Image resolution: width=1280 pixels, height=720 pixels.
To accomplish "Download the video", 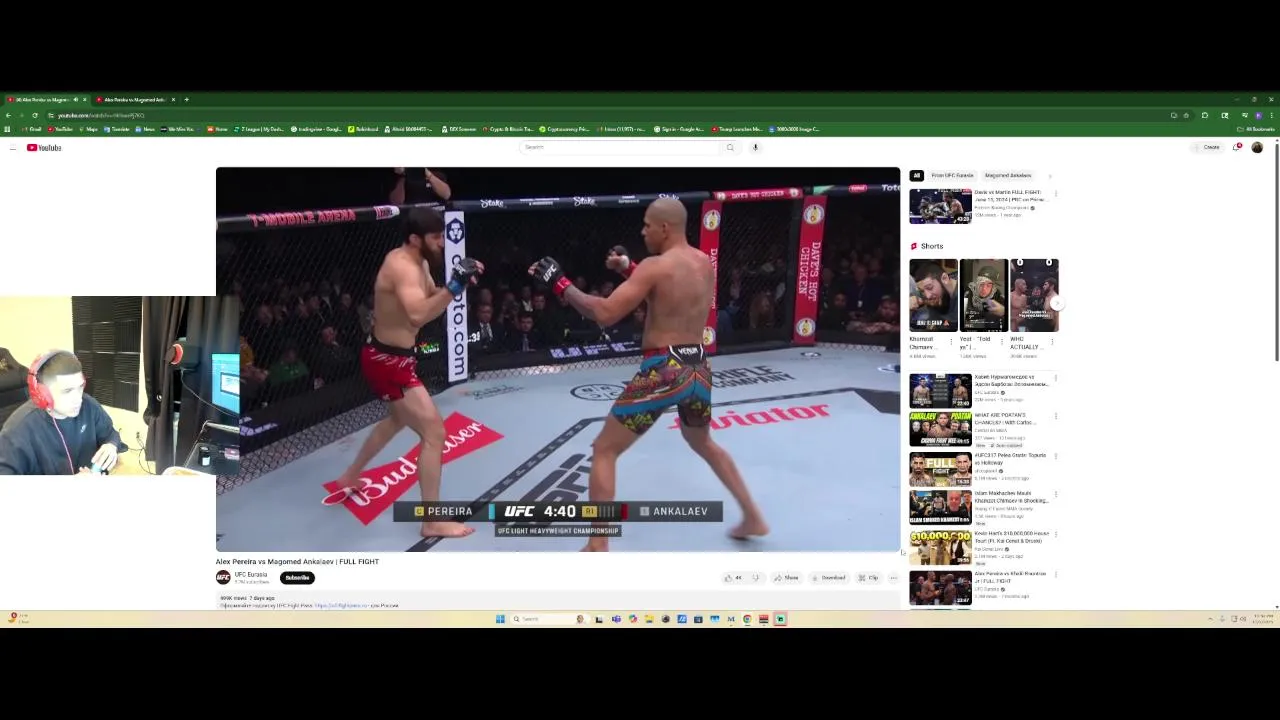I will point(828,578).
